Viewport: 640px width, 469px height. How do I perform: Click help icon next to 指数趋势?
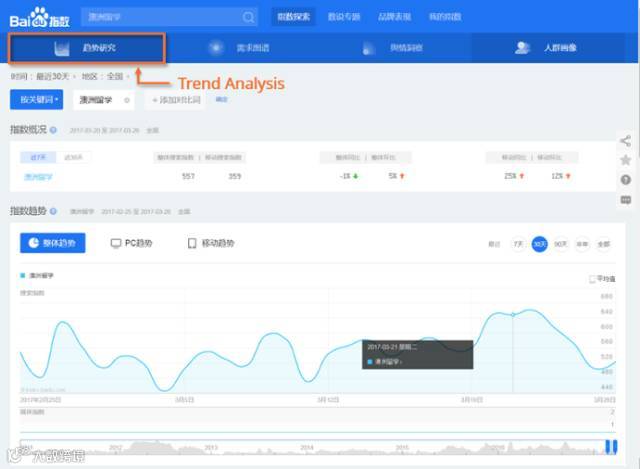pos(53,211)
